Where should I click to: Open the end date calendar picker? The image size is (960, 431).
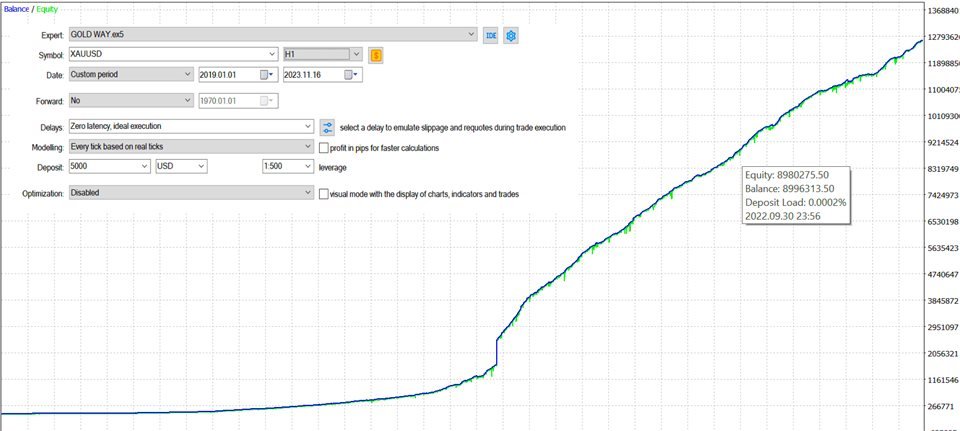point(349,75)
